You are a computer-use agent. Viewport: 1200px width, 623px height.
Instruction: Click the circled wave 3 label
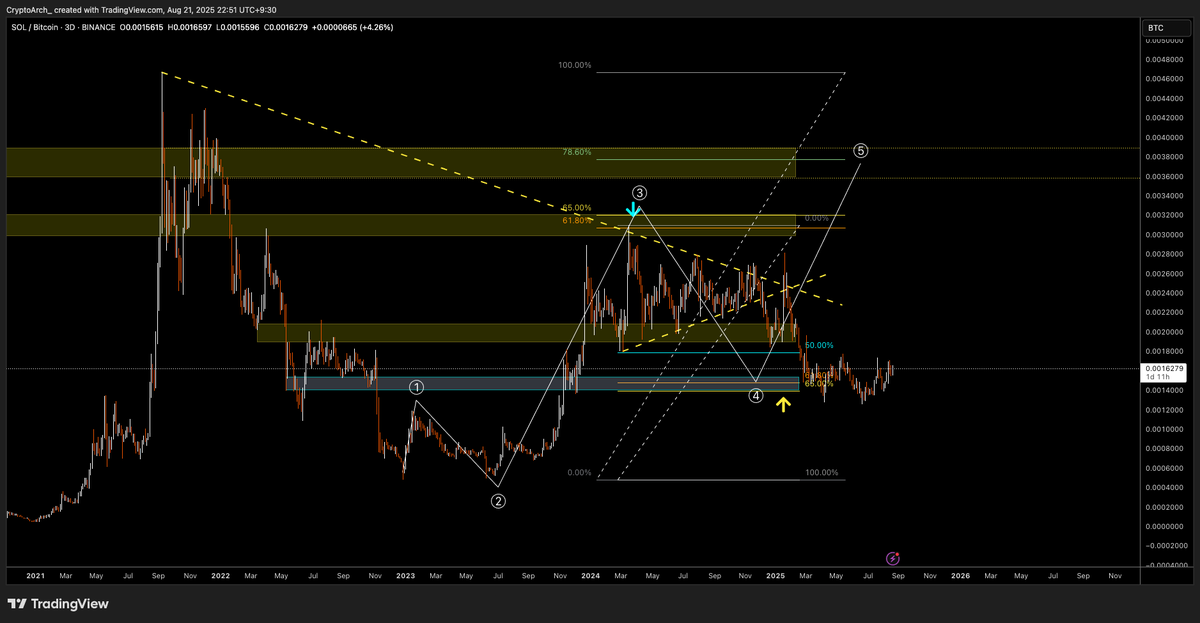pos(641,192)
